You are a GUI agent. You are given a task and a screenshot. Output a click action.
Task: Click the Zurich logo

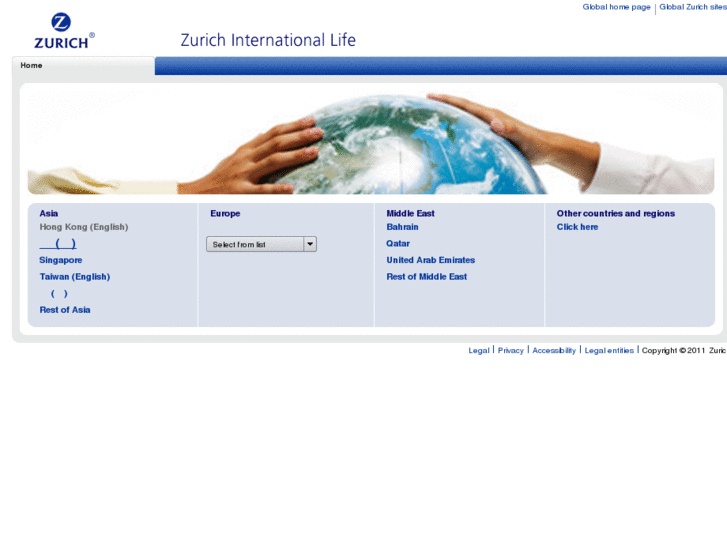coord(64,31)
